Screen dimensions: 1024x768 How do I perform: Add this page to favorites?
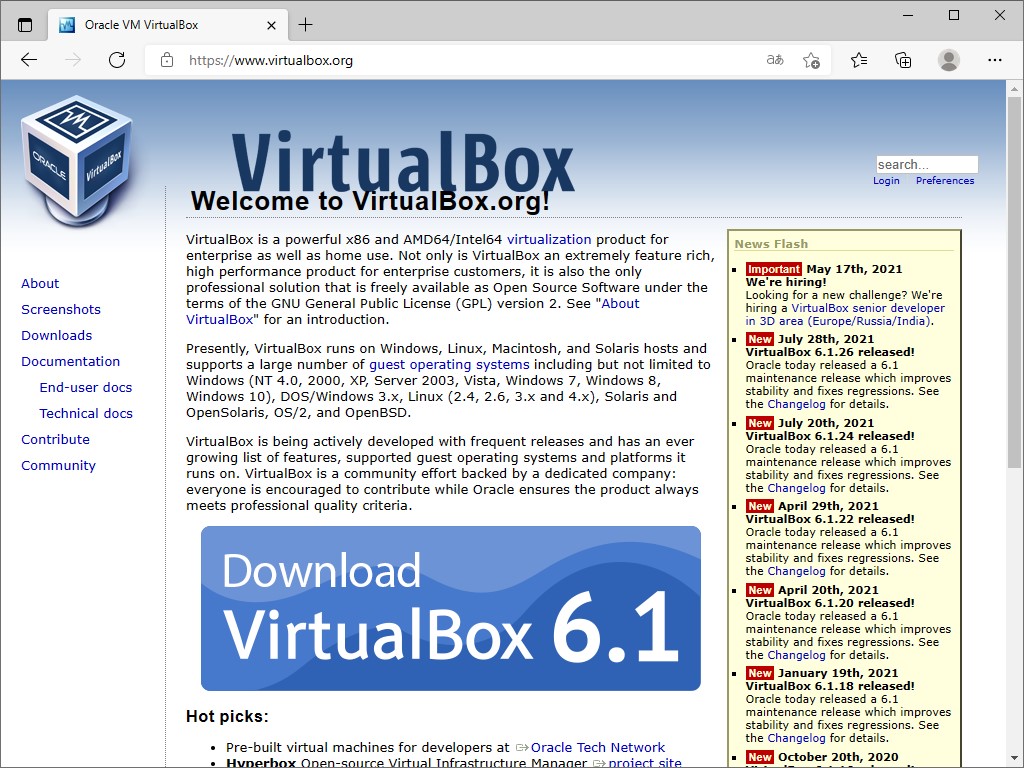812,60
